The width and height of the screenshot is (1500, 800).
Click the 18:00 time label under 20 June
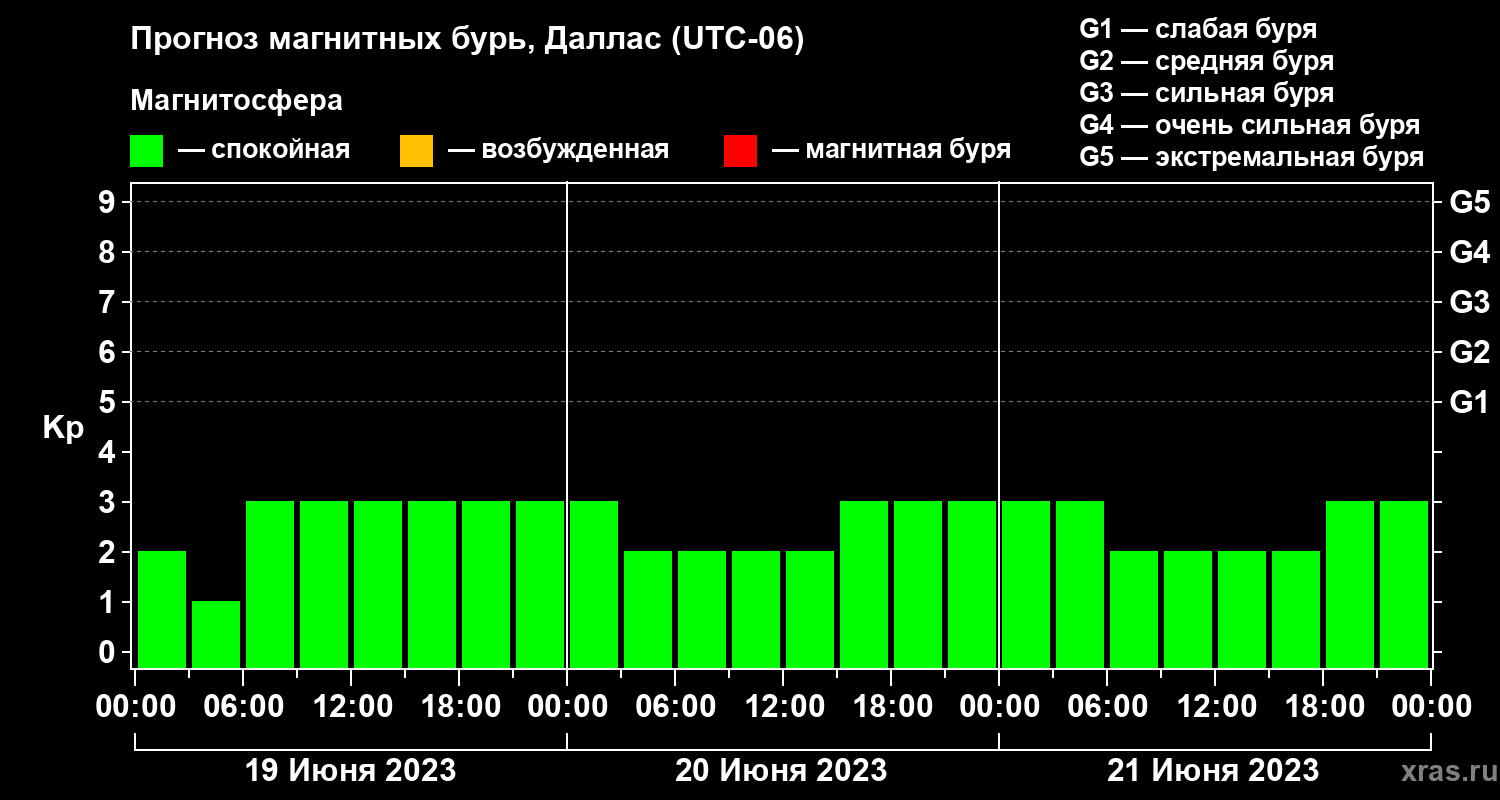(x=892, y=707)
